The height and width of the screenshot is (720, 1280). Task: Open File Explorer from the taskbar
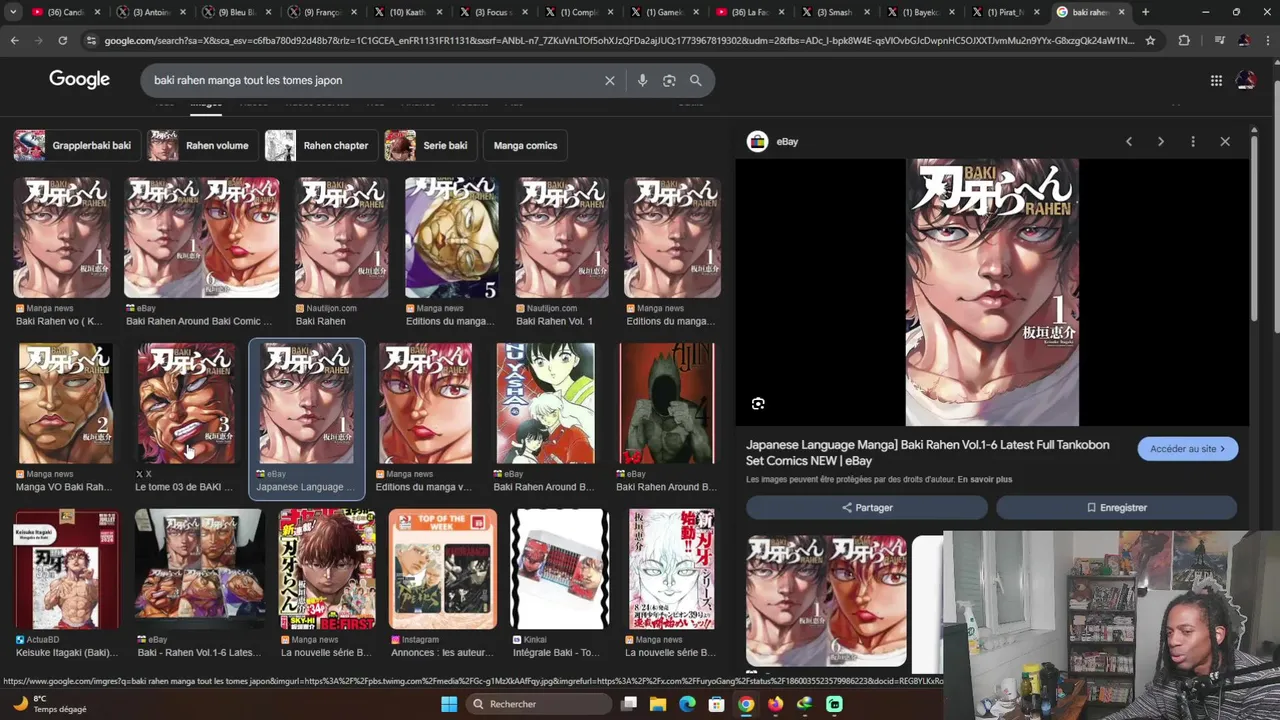coord(658,704)
